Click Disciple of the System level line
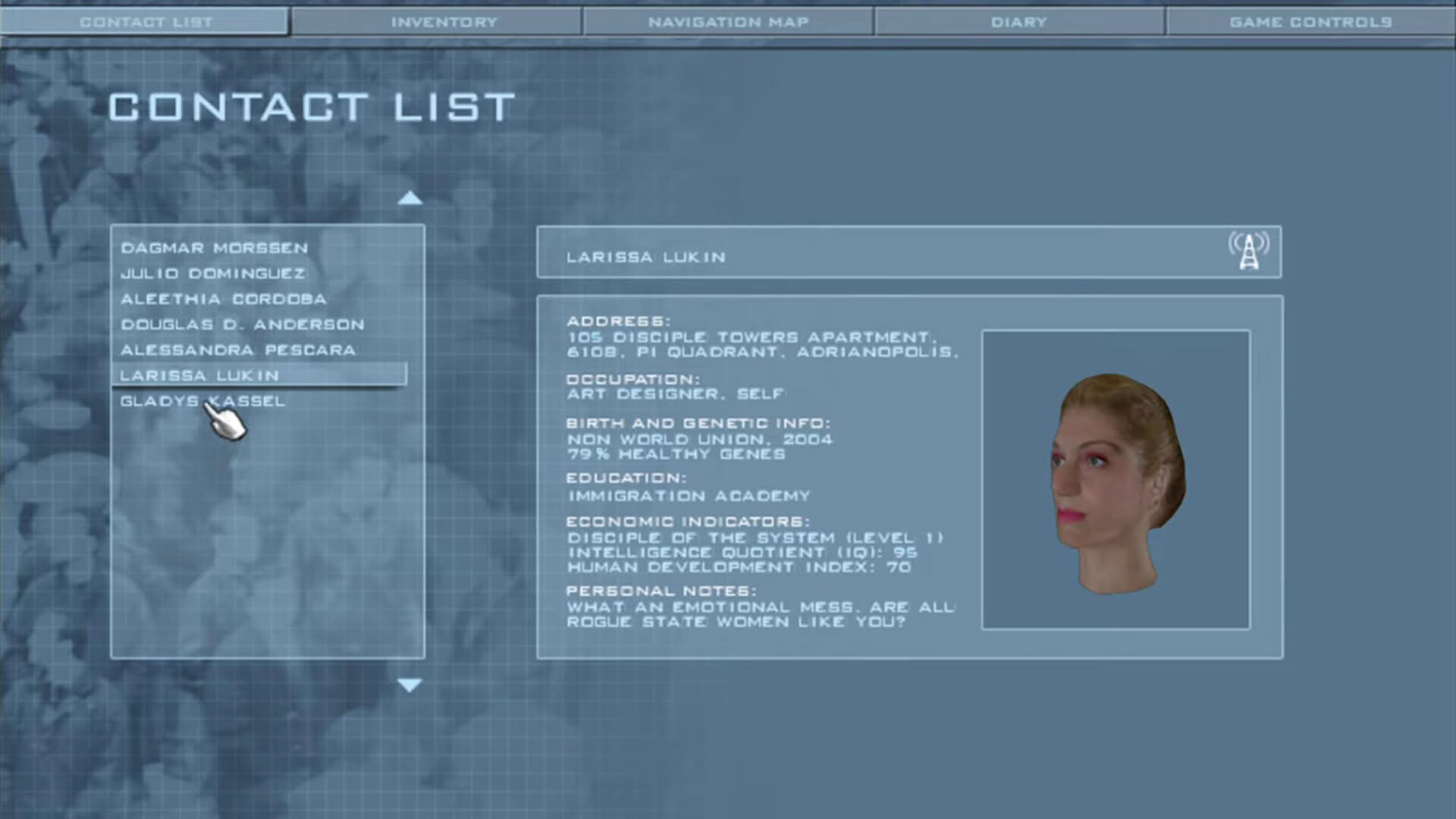This screenshot has width=1456, height=819. [755, 537]
